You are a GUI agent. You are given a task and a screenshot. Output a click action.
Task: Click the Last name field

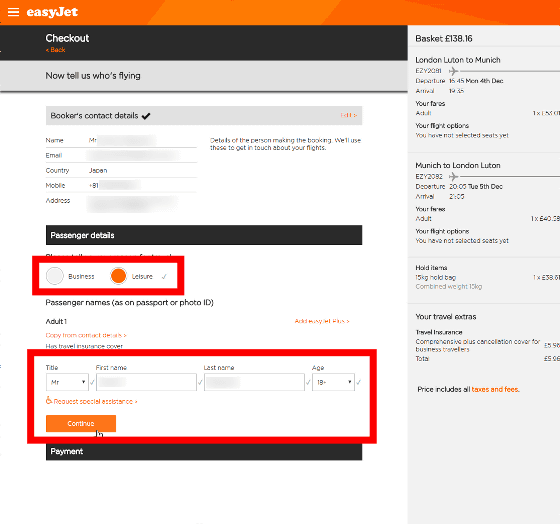(254, 382)
